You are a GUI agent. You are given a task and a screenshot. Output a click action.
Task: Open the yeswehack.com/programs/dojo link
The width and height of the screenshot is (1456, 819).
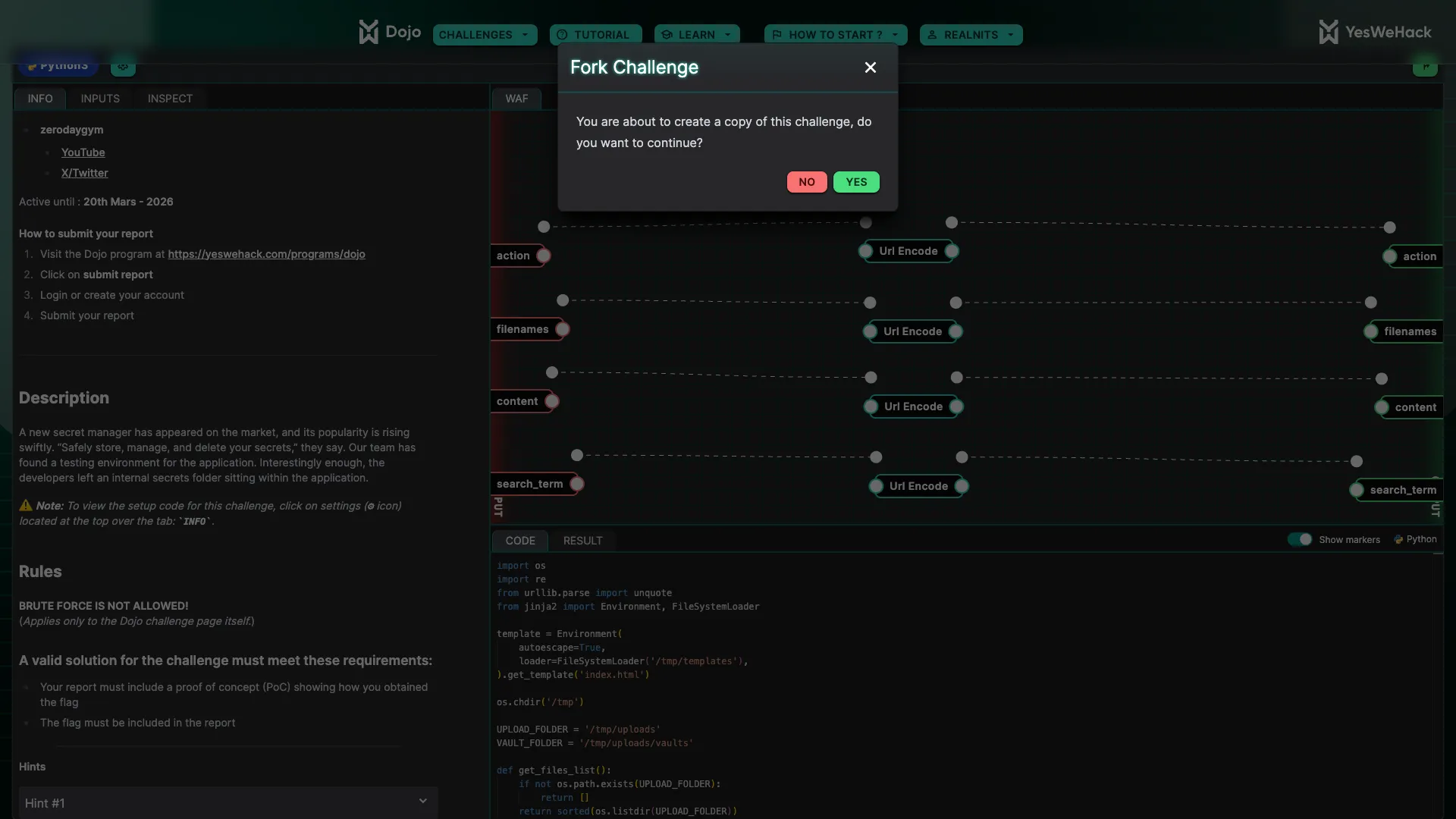[266, 254]
